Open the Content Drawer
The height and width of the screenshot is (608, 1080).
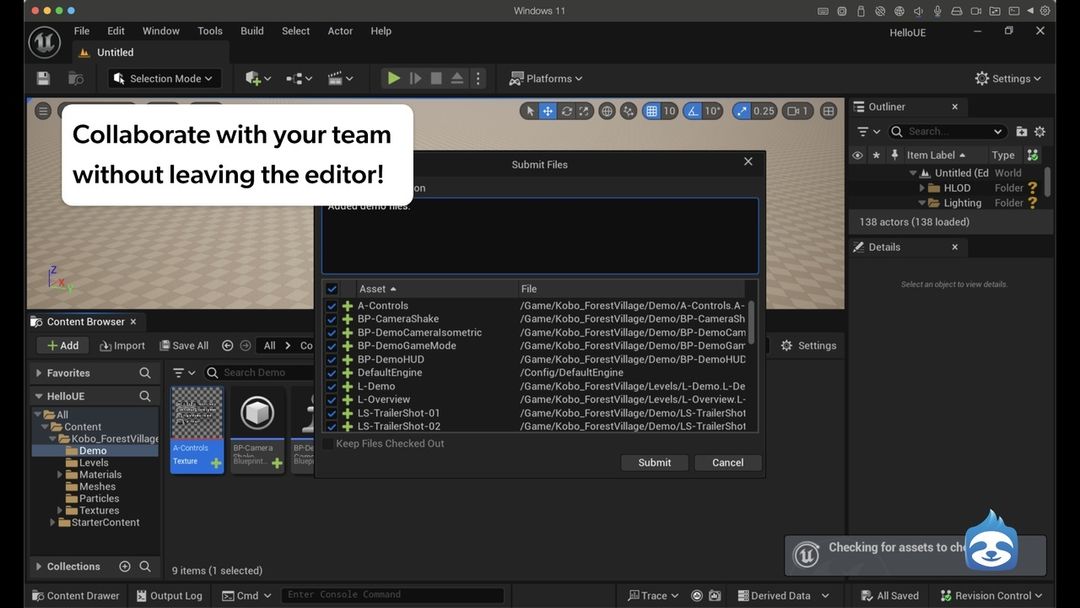76,596
